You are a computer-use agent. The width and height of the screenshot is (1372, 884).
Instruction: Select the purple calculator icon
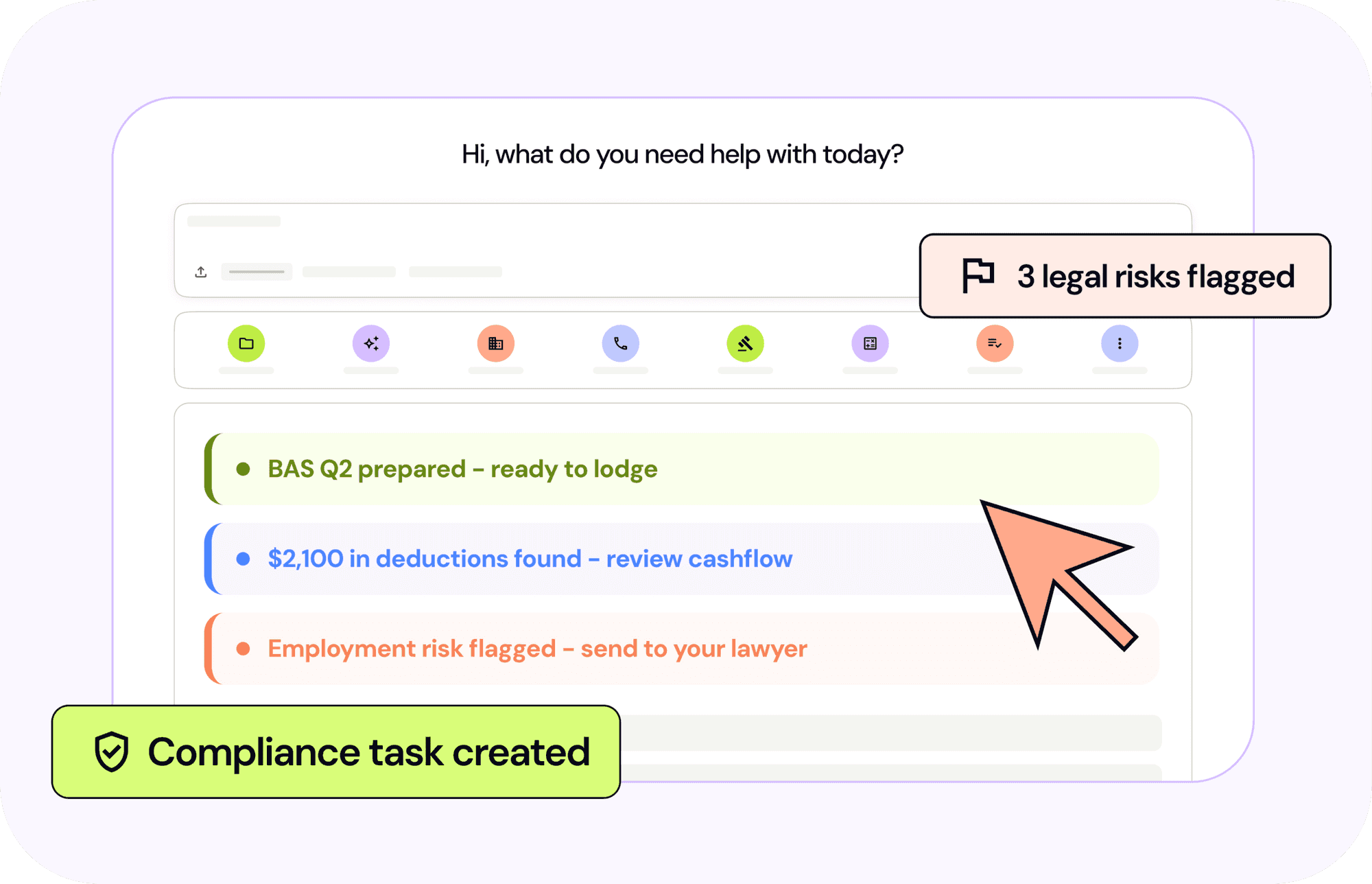coord(871,343)
